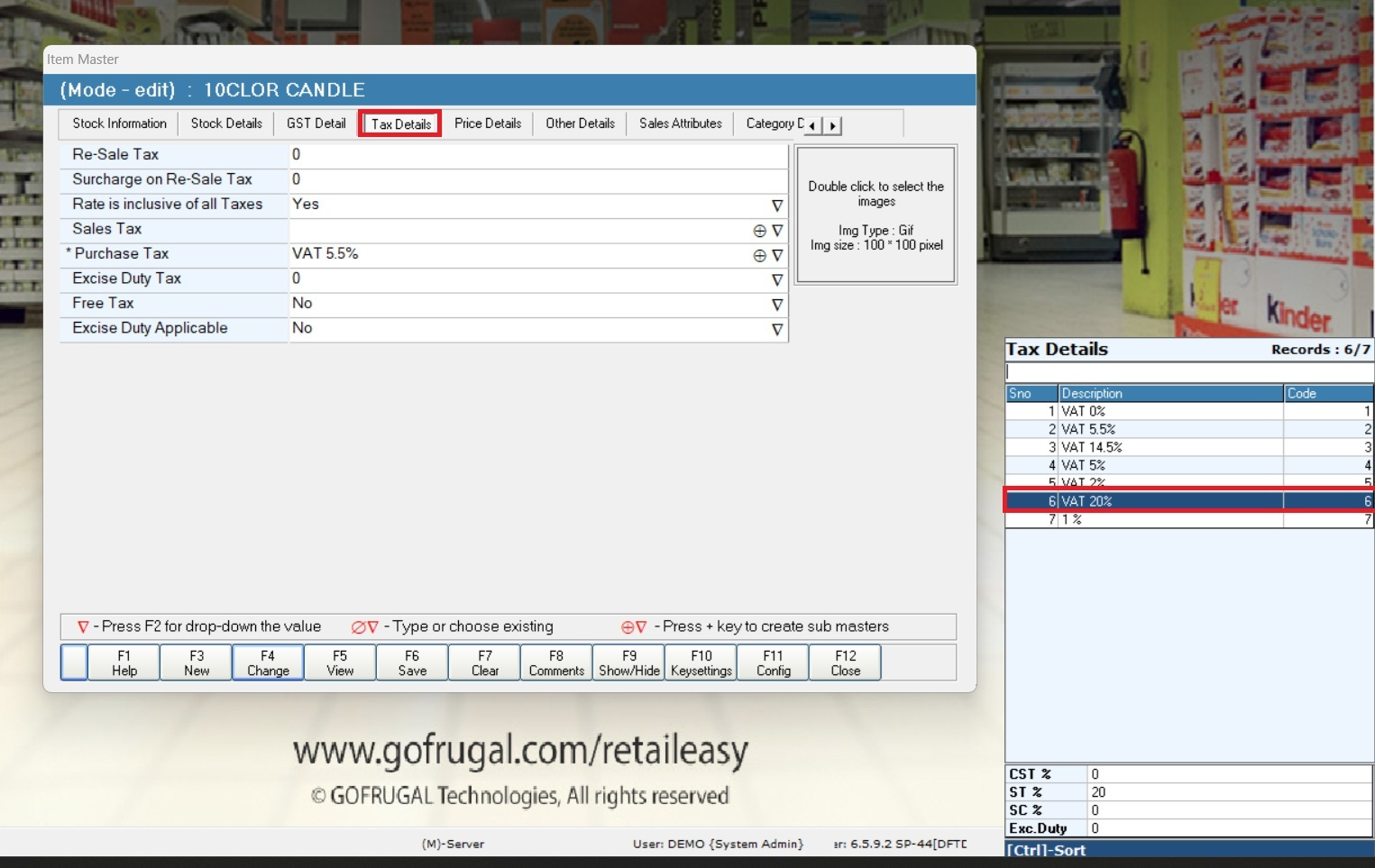Sort by the Sno column header

tap(1032, 393)
